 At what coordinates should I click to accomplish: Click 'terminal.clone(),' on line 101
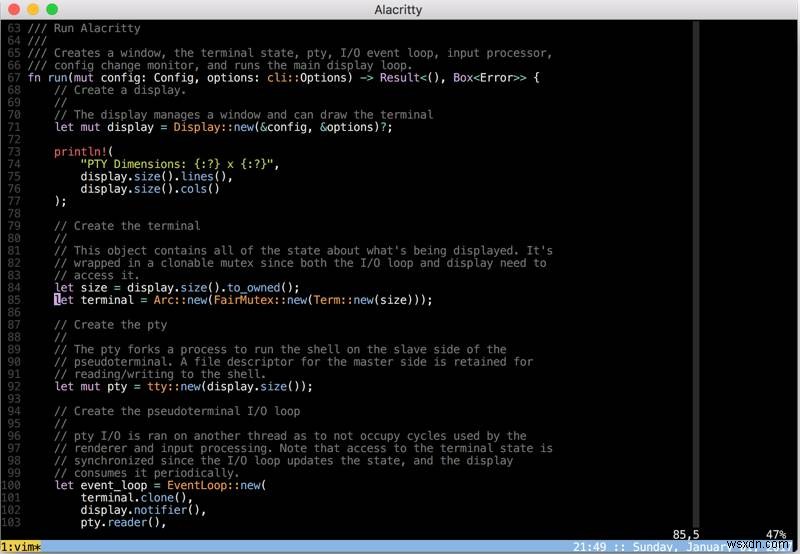coord(136,497)
